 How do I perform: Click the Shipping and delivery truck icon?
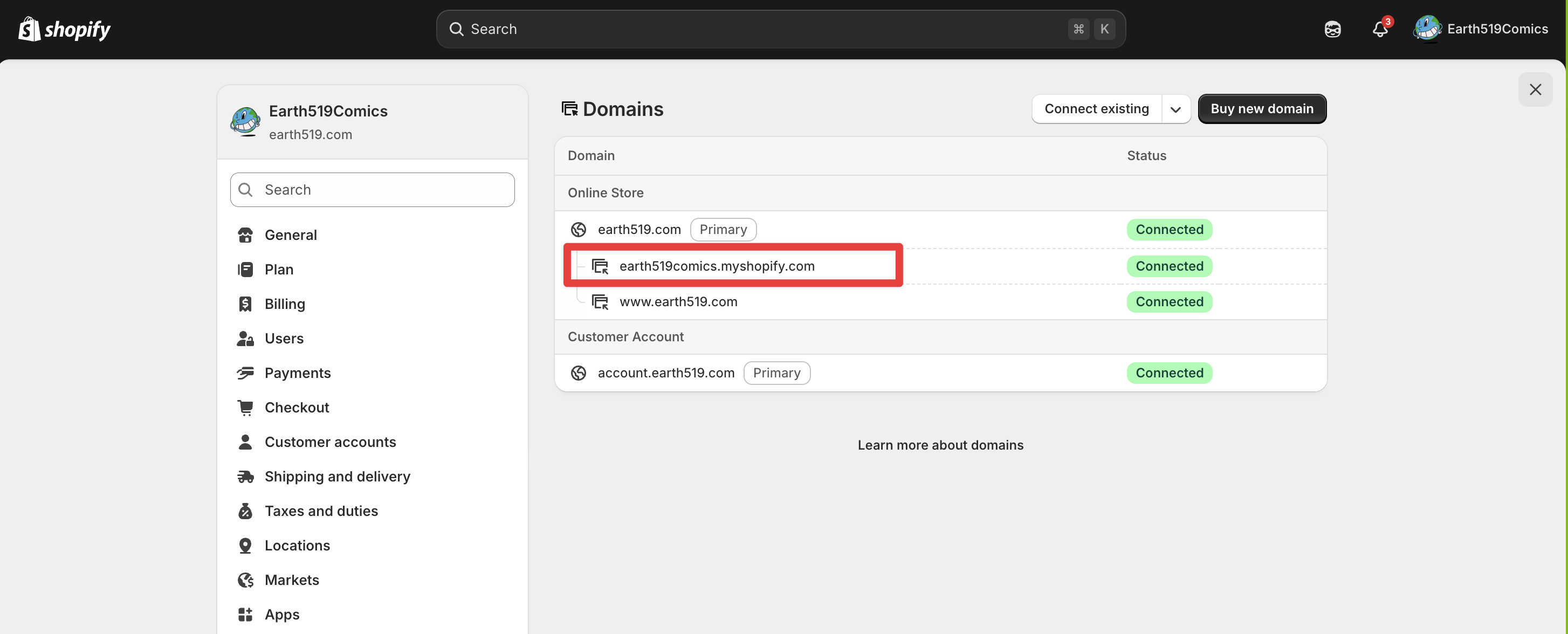pyautogui.click(x=245, y=477)
